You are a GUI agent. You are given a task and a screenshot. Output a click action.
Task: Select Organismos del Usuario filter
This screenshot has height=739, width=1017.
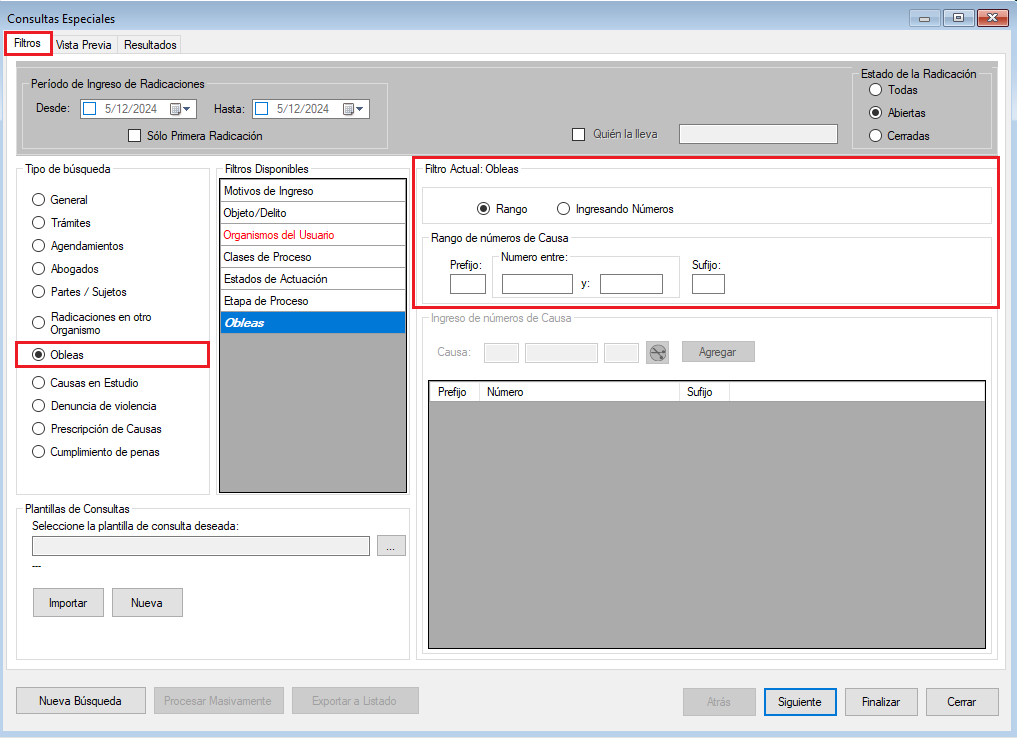click(x=279, y=235)
